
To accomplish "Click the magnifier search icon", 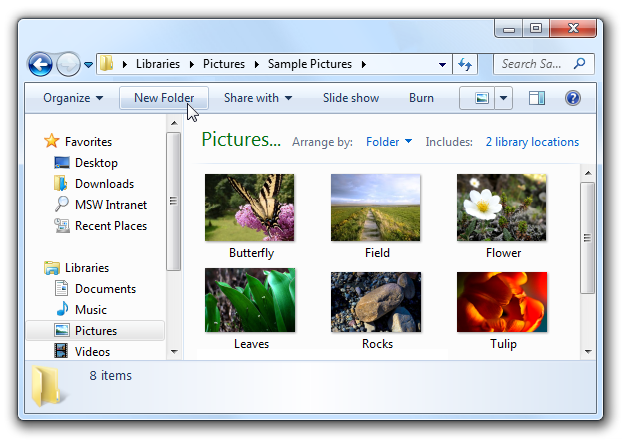I will (x=580, y=63).
